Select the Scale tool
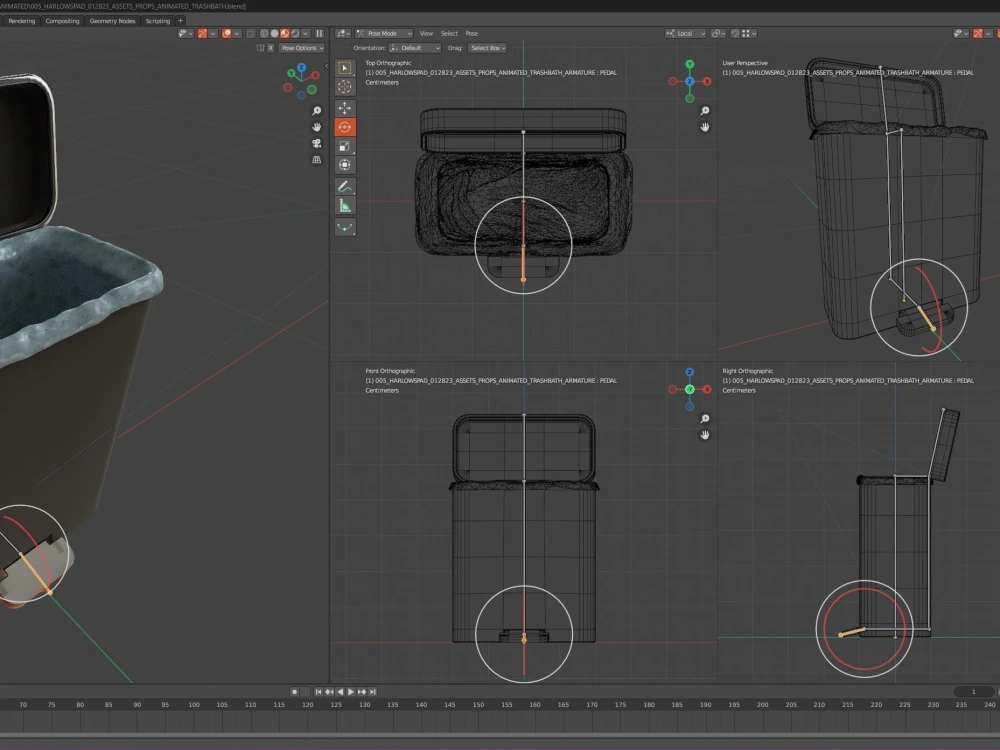Screen dimensions: 1000x750 click(345, 147)
